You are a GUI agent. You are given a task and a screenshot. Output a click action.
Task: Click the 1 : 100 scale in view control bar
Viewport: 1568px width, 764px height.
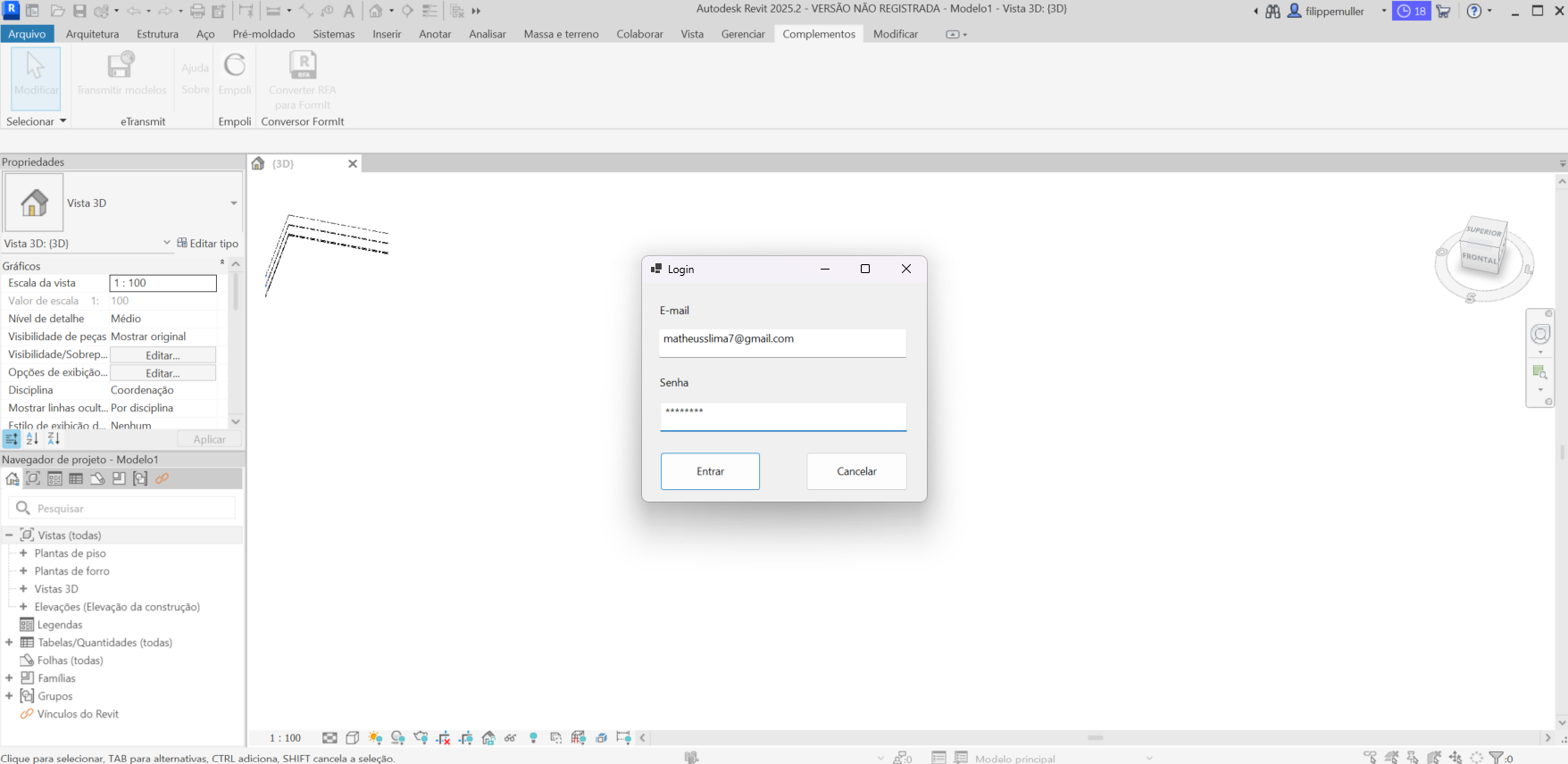[286, 738]
